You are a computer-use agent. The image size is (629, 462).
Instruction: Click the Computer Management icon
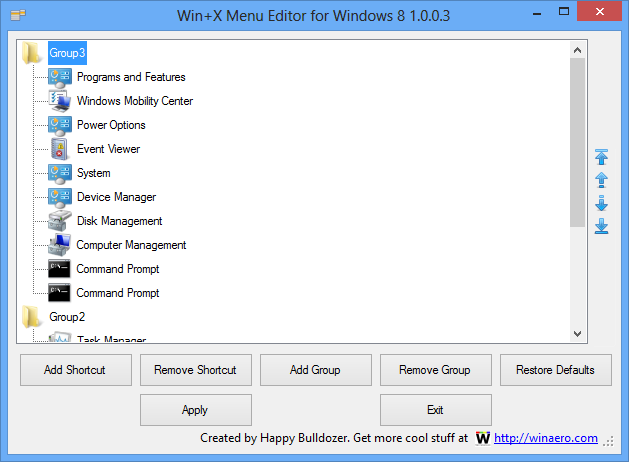pos(60,245)
